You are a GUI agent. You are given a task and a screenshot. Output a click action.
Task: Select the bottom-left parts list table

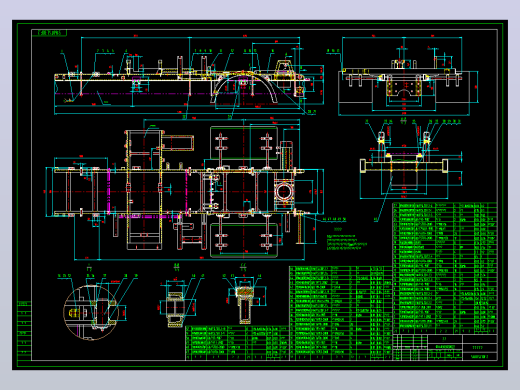pyautogui.click(x=237, y=343)
